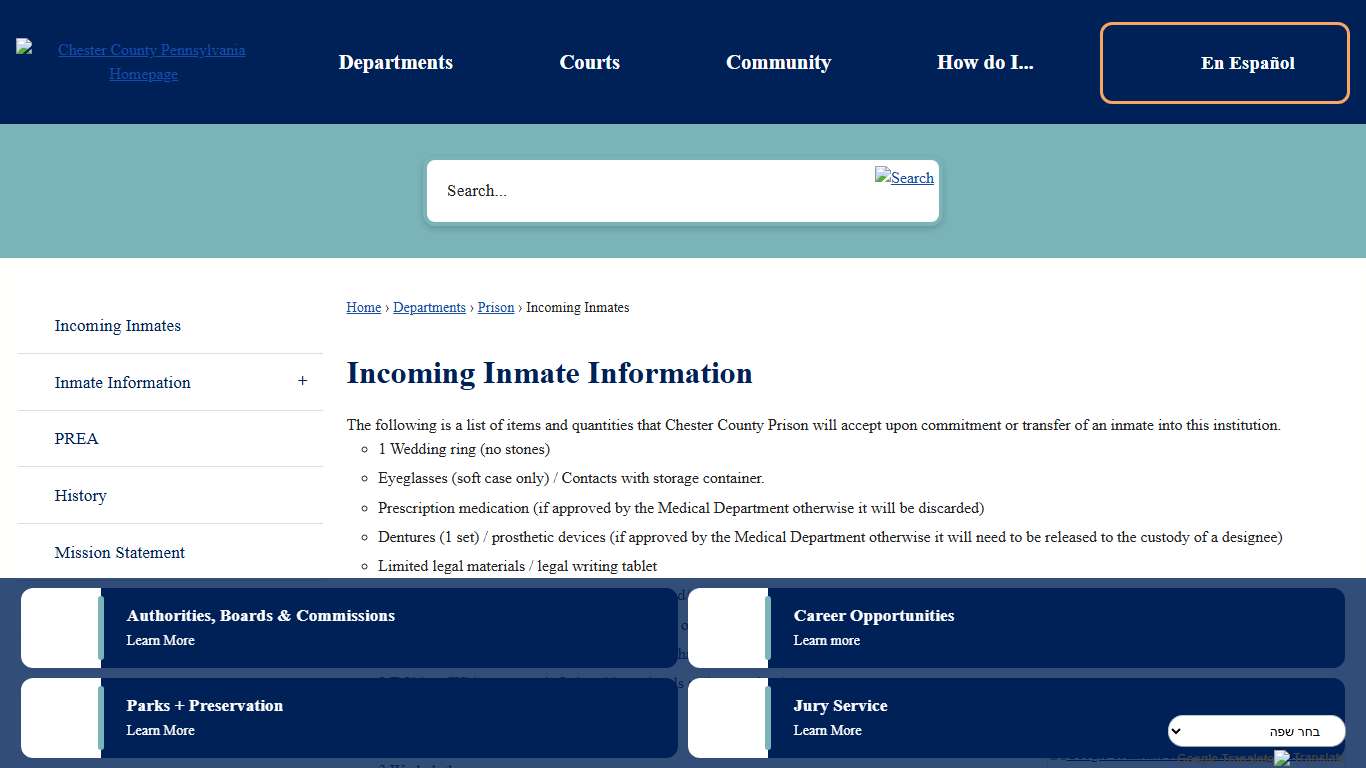The image size is (1366, 768).
Task: Open the Chester County homepage logo
Action: tap(143, 61)
